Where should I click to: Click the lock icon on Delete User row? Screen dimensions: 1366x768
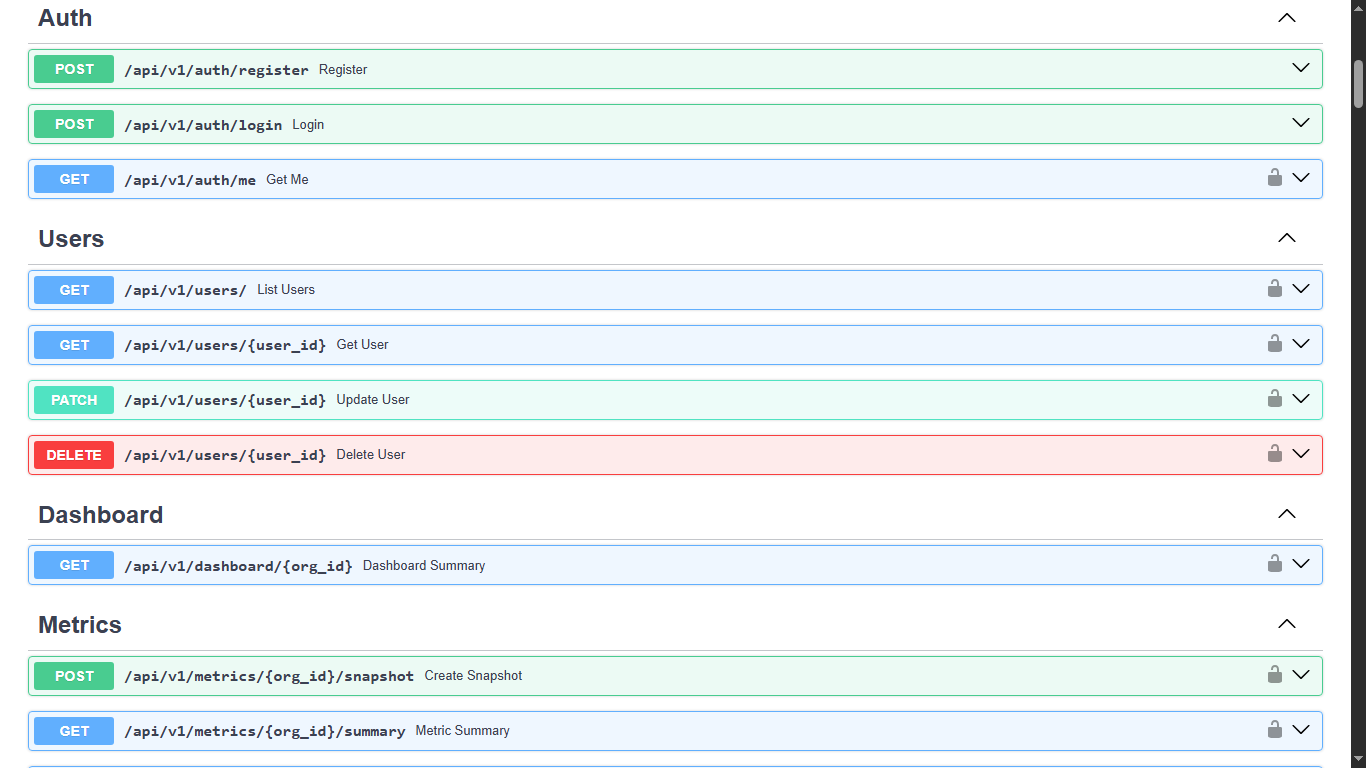[x=1274, y=454]
